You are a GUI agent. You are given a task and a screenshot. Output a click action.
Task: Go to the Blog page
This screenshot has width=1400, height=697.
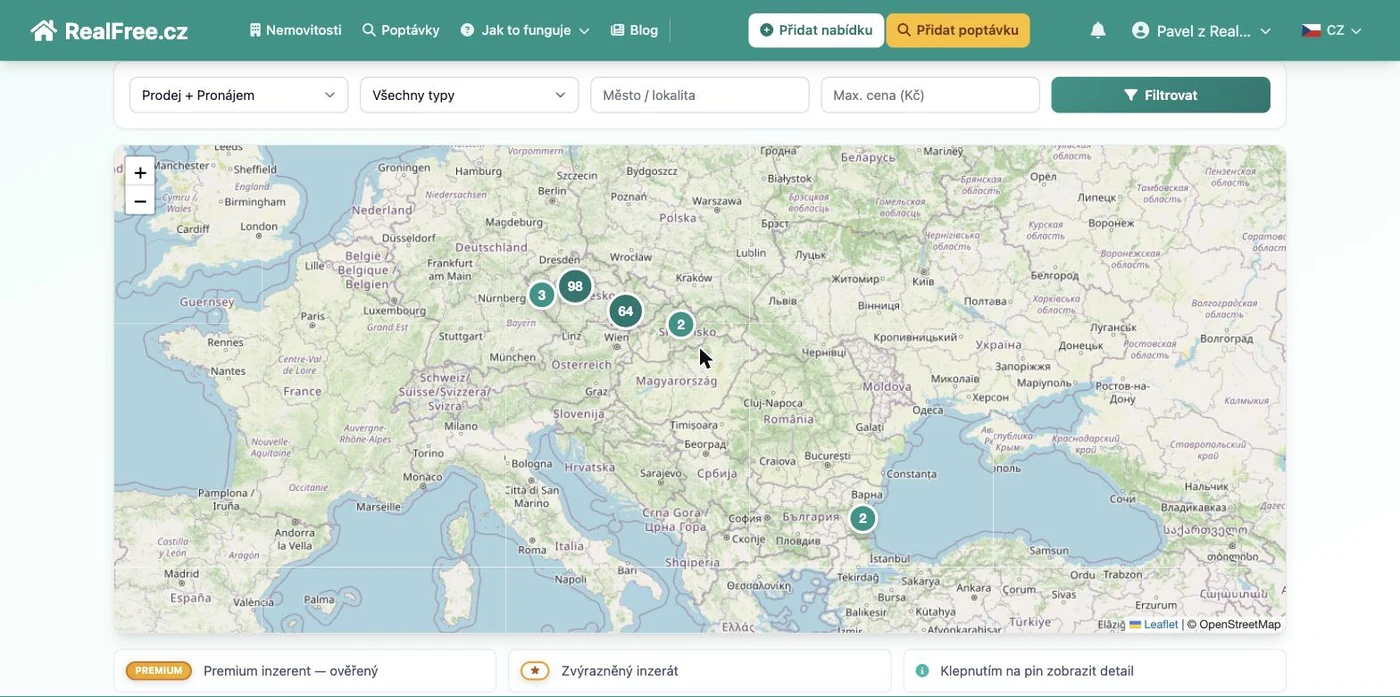(x=634, y=30)
